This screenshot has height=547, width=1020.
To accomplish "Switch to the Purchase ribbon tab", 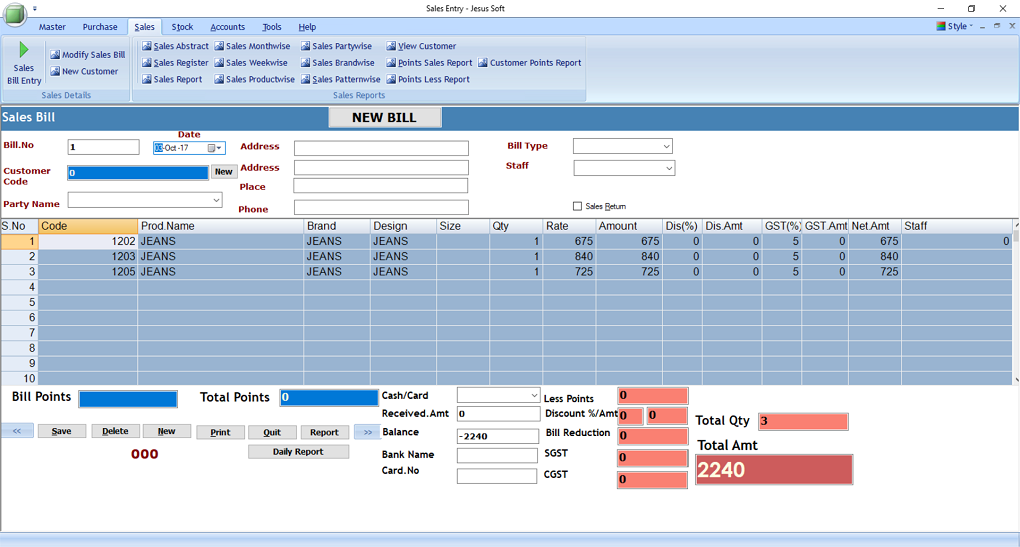I will point(100,27).
